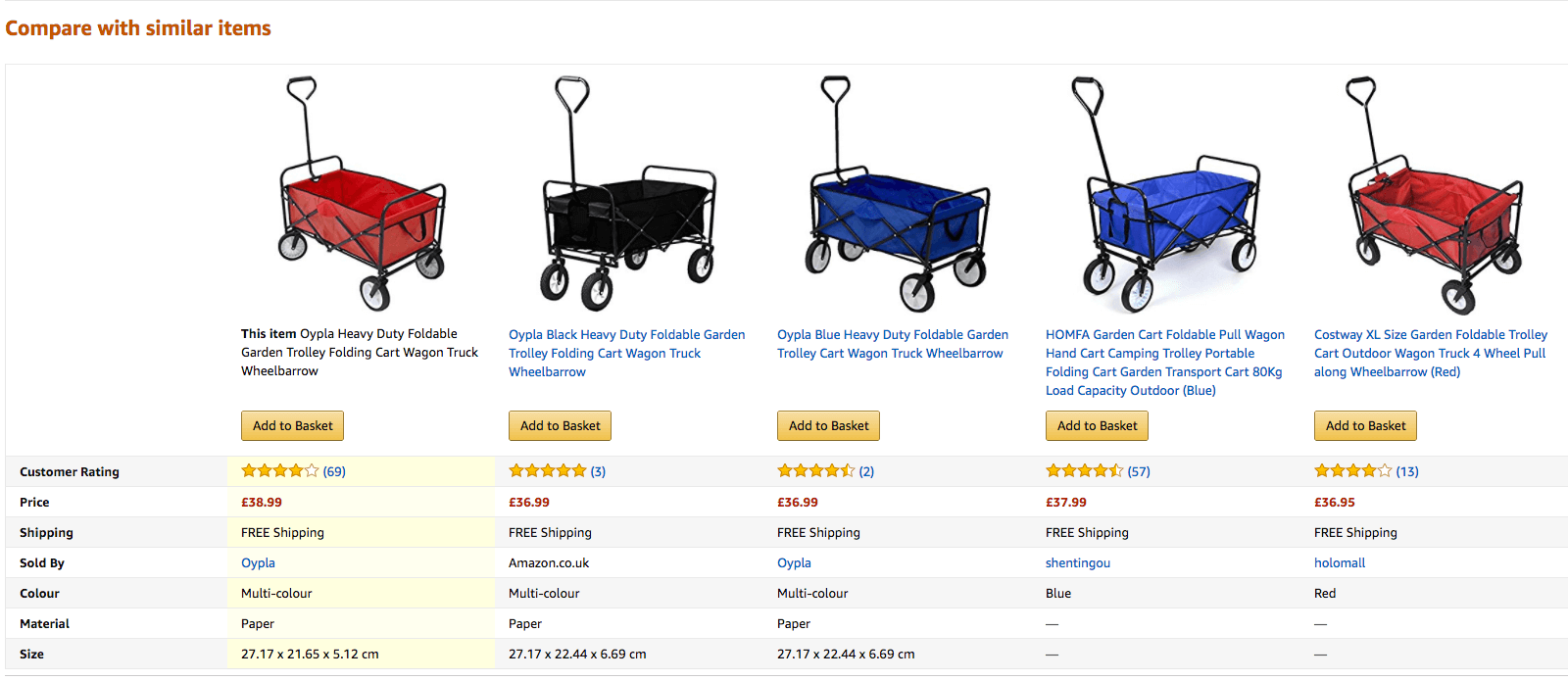Add the blue Oypla trolley to basket
The width and height of the screenshot is (1568, 681).
pyautogui.click(x=828, y=425)
